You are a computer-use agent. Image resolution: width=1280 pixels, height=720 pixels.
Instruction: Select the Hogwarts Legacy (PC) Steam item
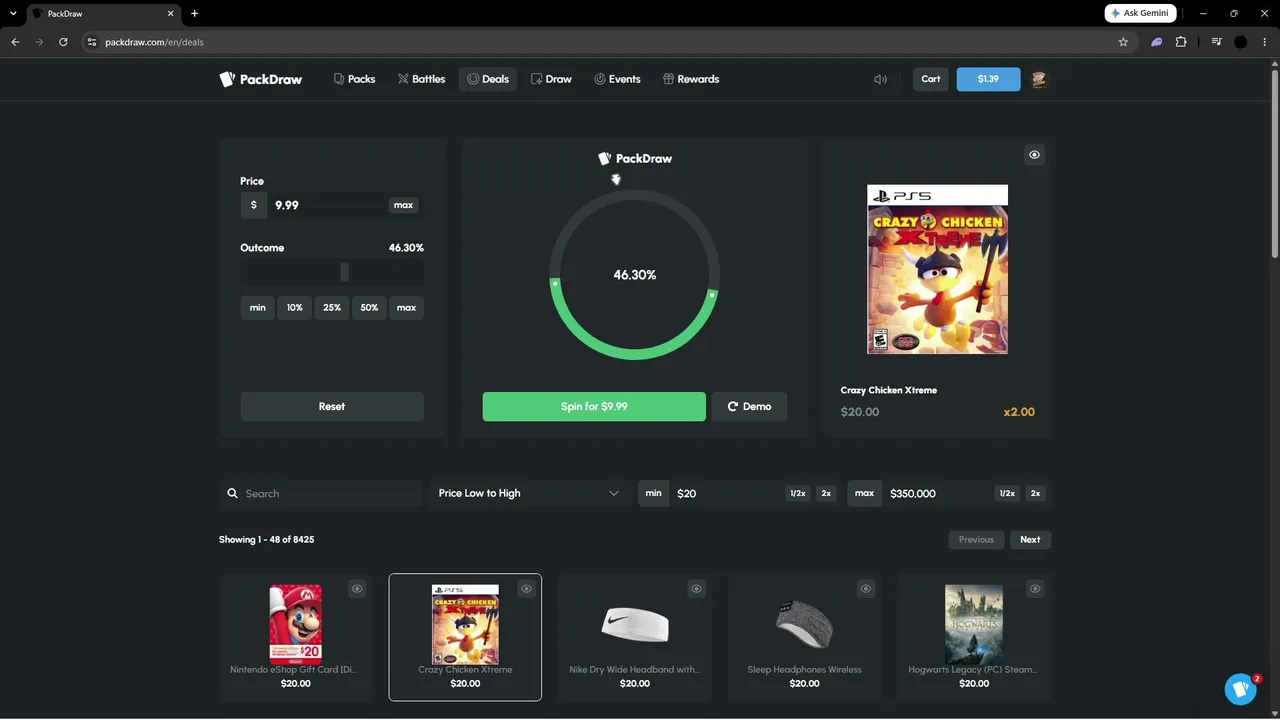[x=974, y=637]
